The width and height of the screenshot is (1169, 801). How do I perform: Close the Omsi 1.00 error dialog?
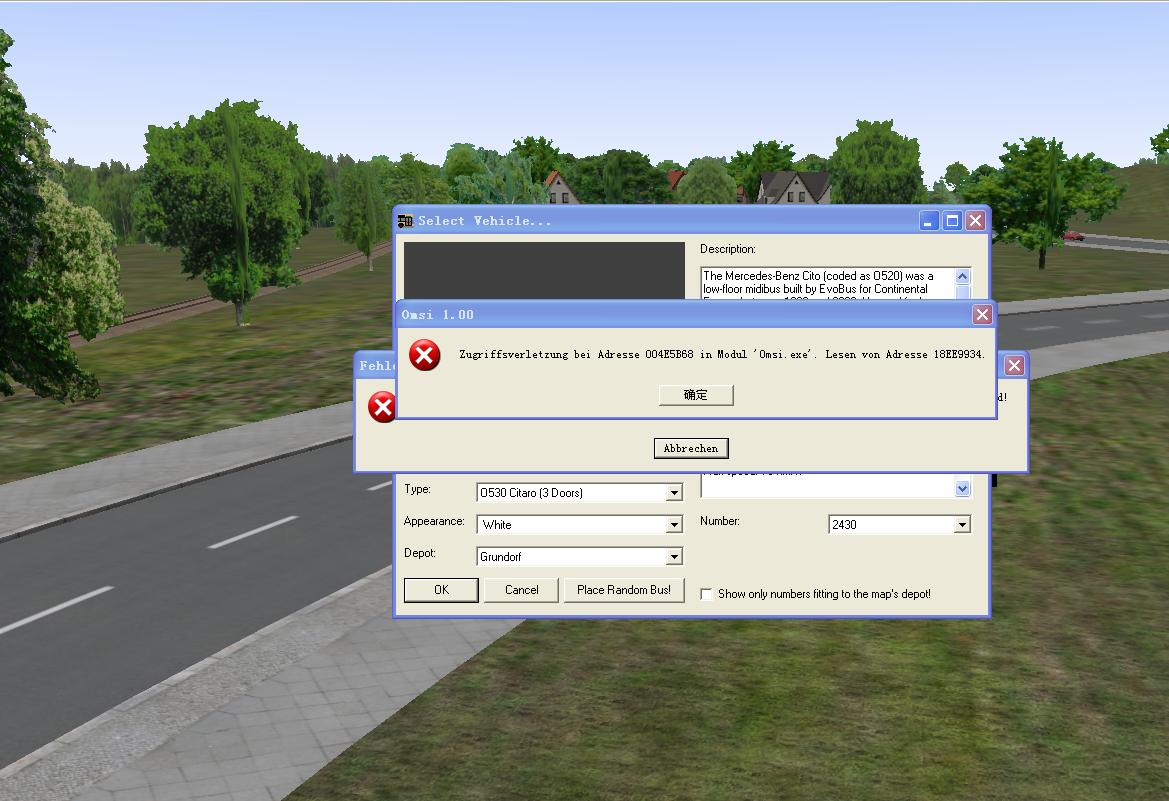[982, 315]
